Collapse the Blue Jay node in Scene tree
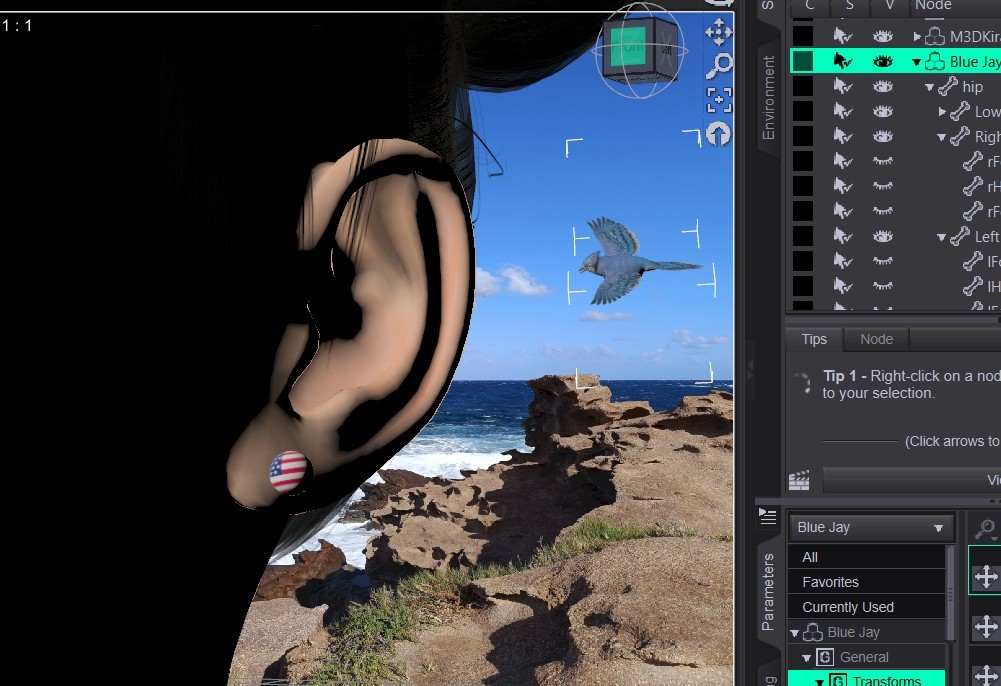Image resolution: width=1001 pixels, height=686 pixels. coord(917,63)
